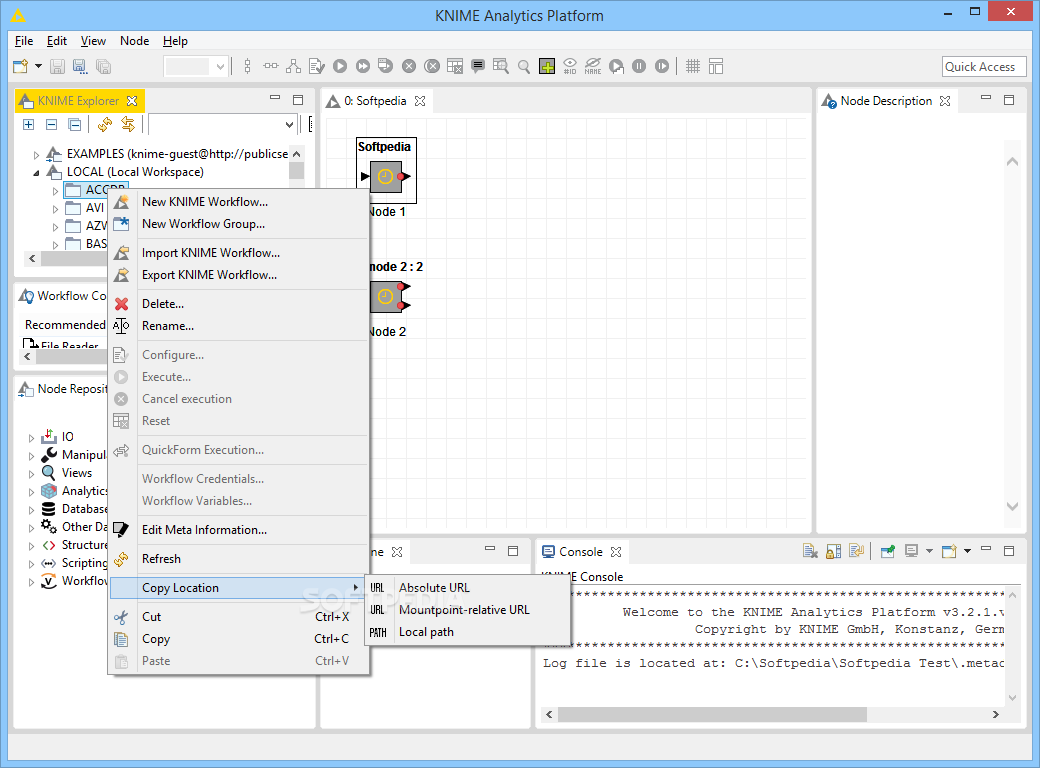Viewport: 1040px width, 768px height.
Task: Toggle the hide node NAME icon
Action: point(593,66)
